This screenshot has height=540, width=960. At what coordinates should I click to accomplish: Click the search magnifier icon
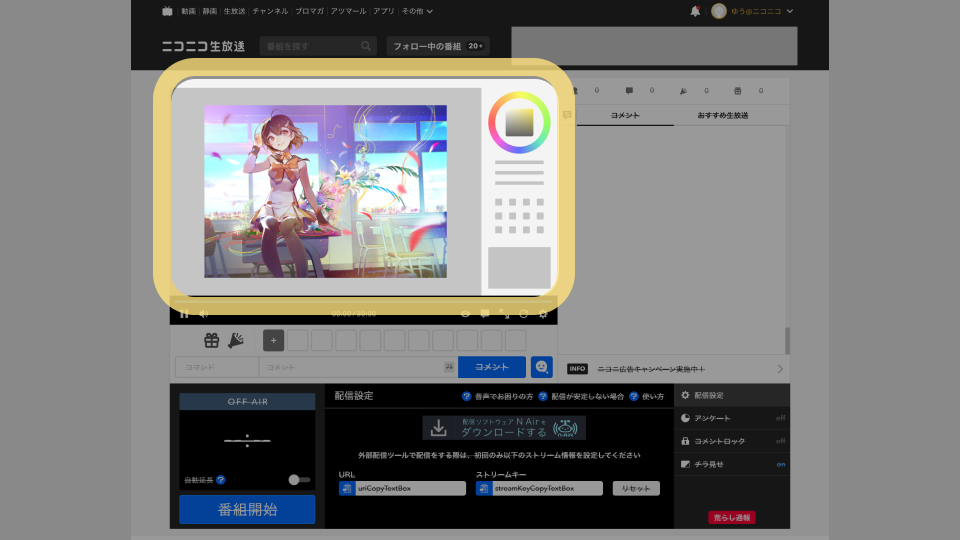[x=366, y=46]
